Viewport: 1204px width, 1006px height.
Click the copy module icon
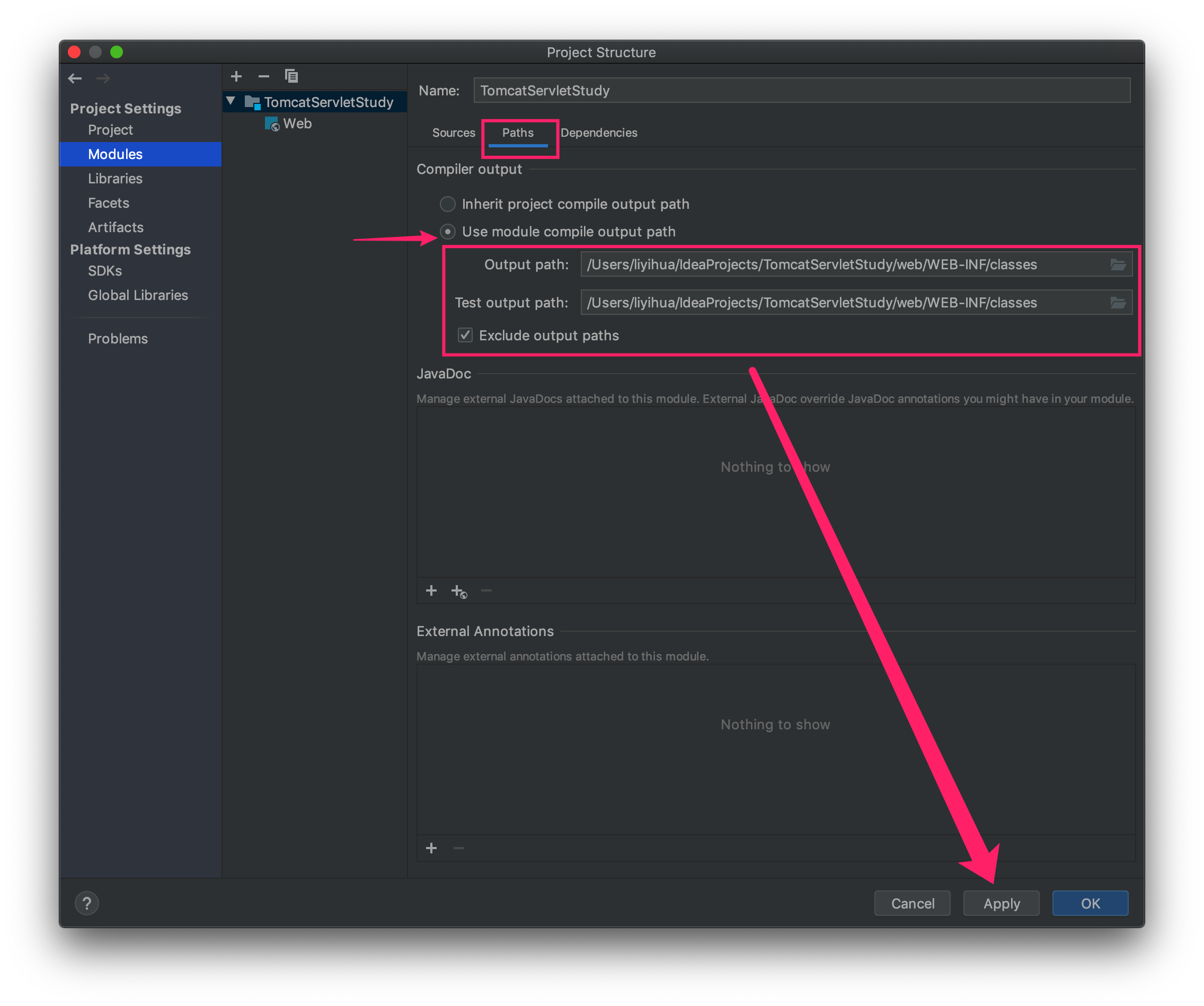tap(291, 76)
